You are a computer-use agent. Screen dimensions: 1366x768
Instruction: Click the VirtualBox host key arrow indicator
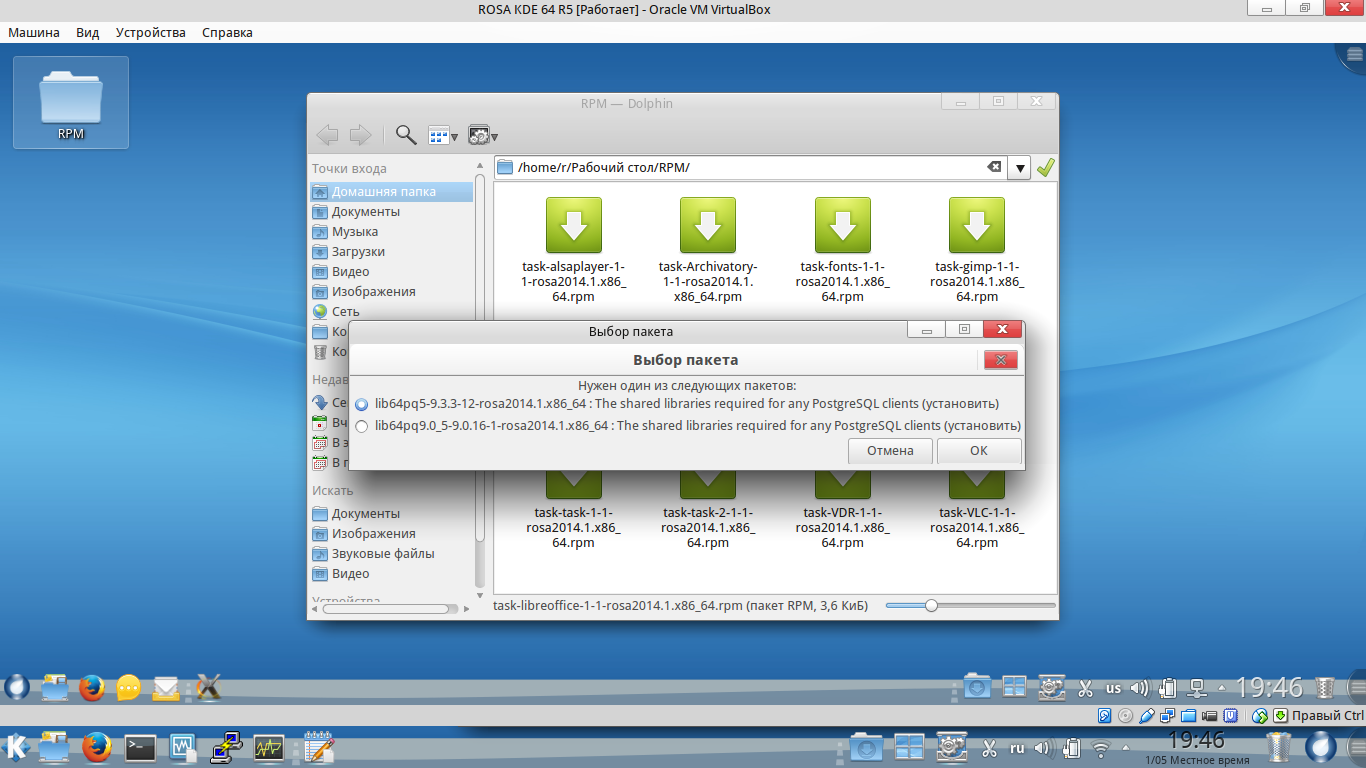click(1279, 715)
